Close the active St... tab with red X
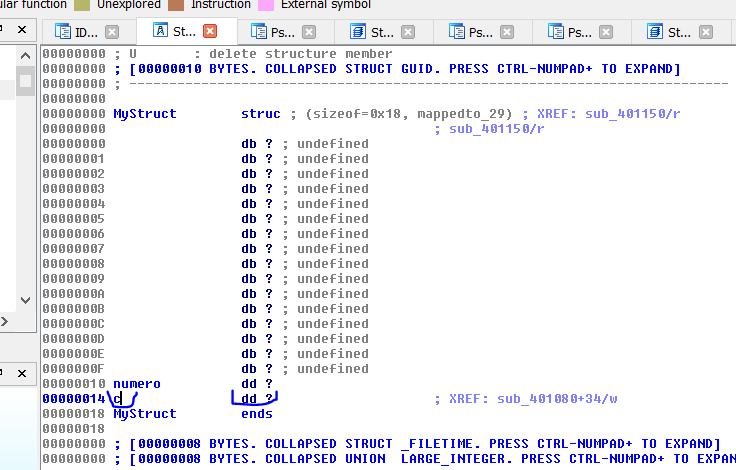The width and height of the screenshot is (736, 470). (210, 32)
